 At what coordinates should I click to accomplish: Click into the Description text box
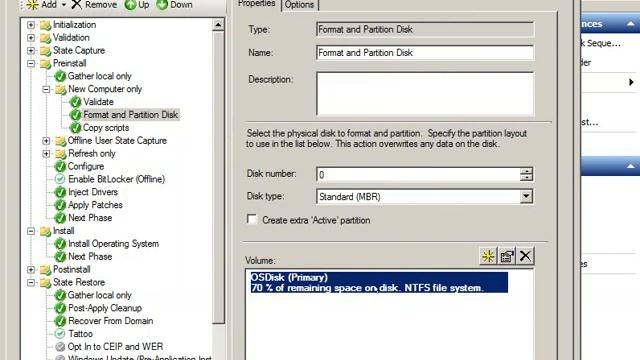pyautogui.click(x=425, y=94)
